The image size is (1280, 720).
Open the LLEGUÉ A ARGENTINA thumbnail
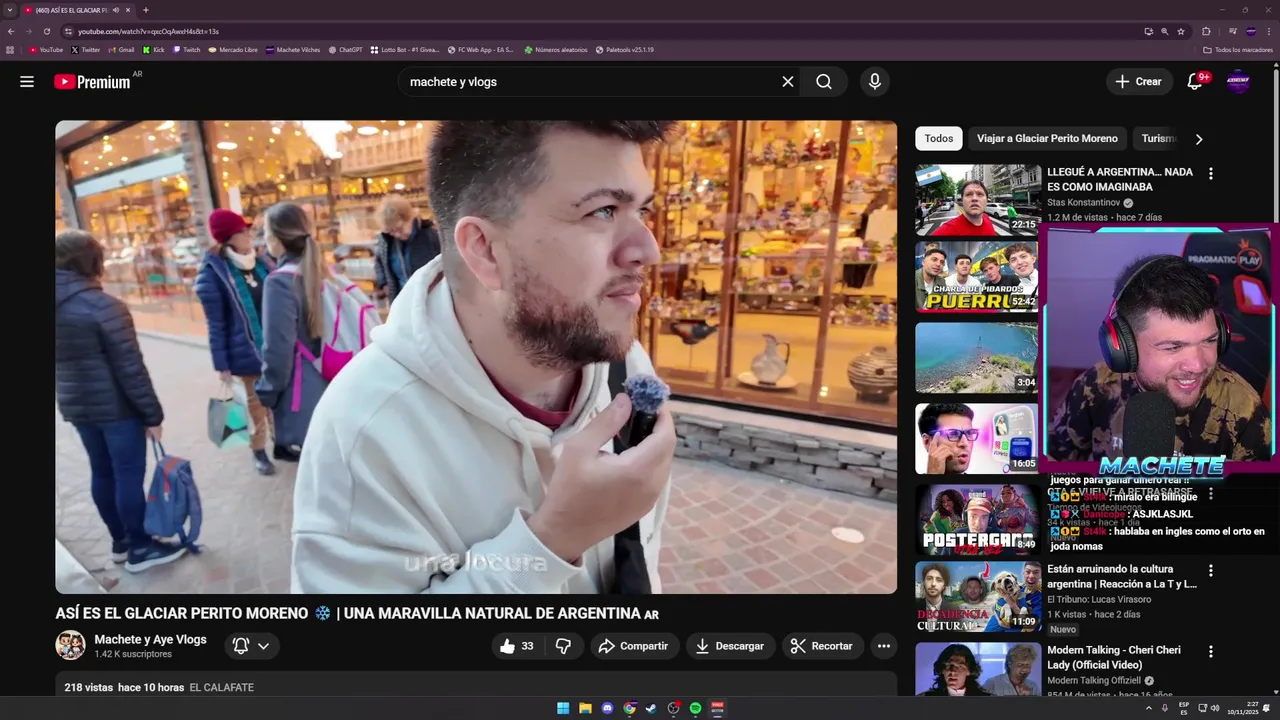[977, 199]
